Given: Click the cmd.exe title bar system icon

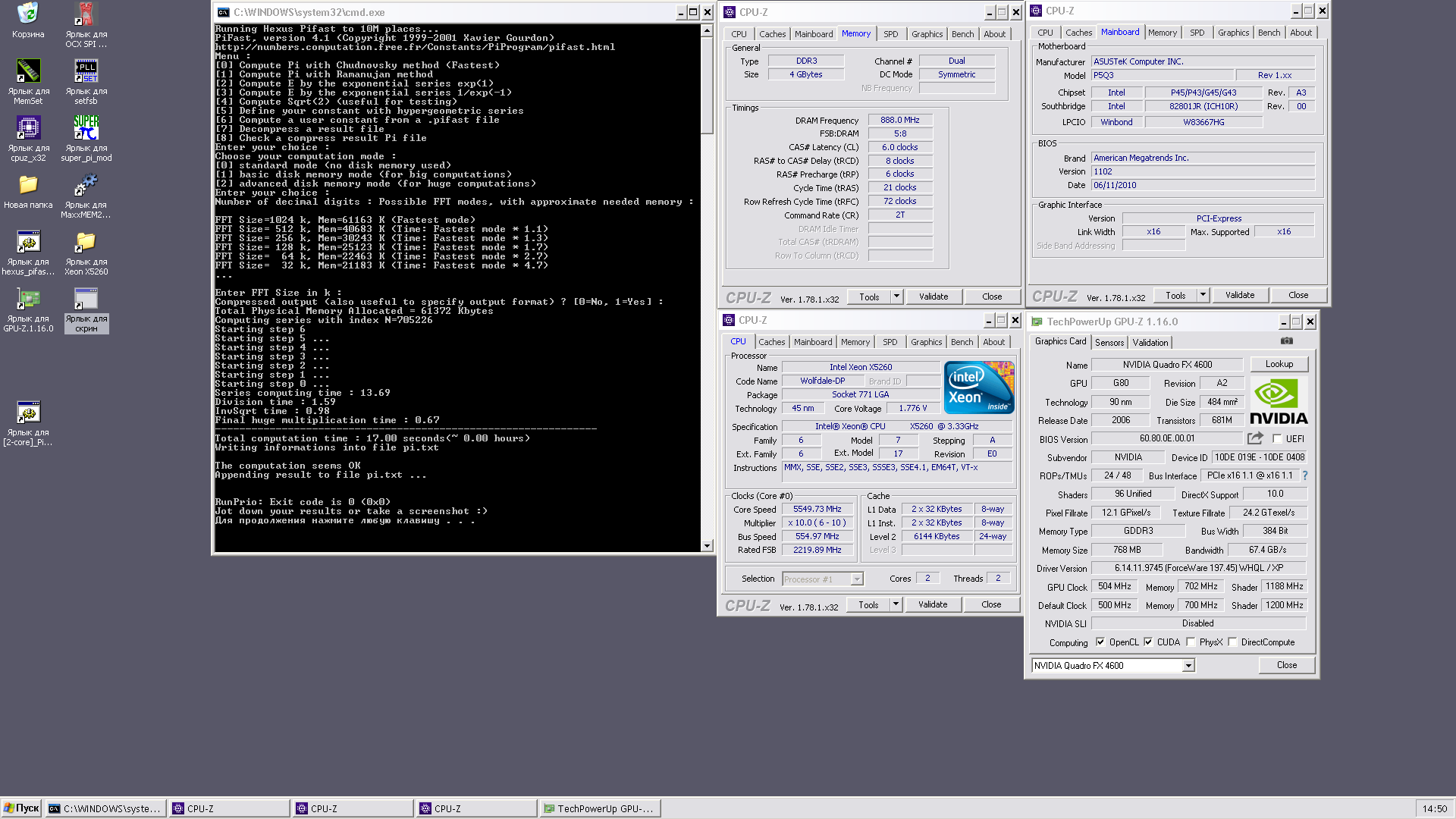Looking at the screenshot, I should (223, 12).
